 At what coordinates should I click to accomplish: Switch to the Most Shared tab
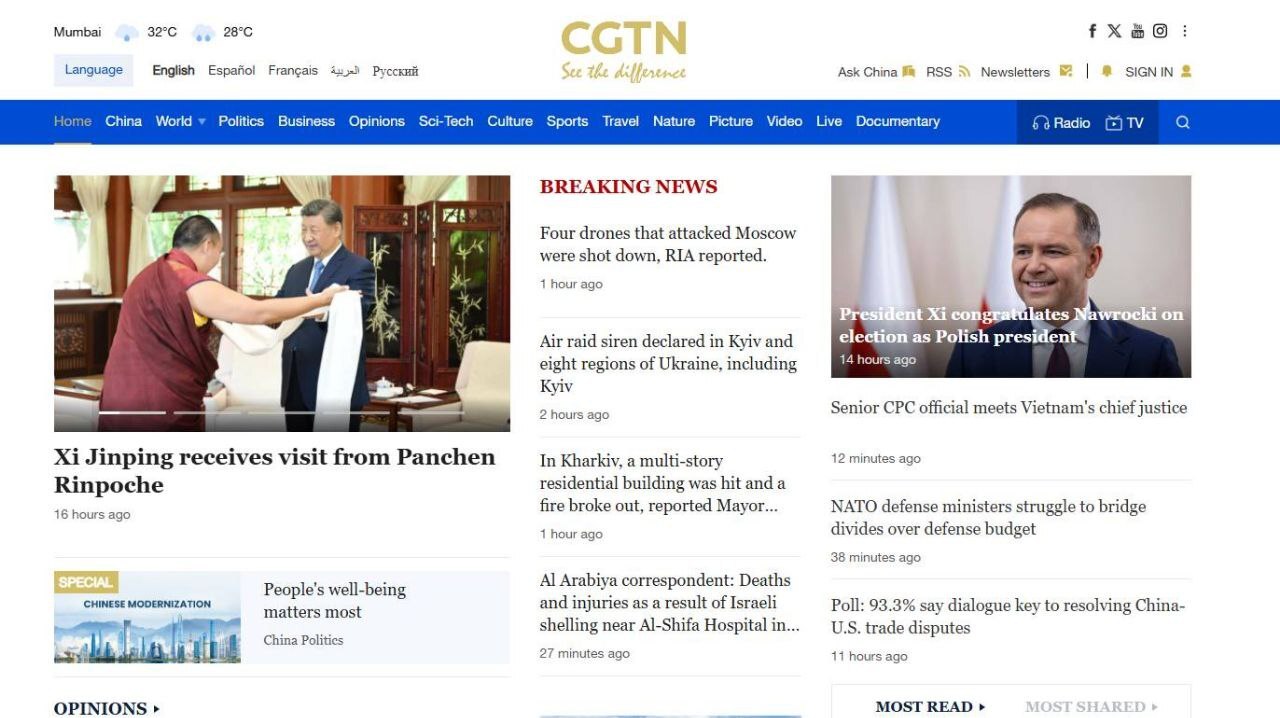1091,706
